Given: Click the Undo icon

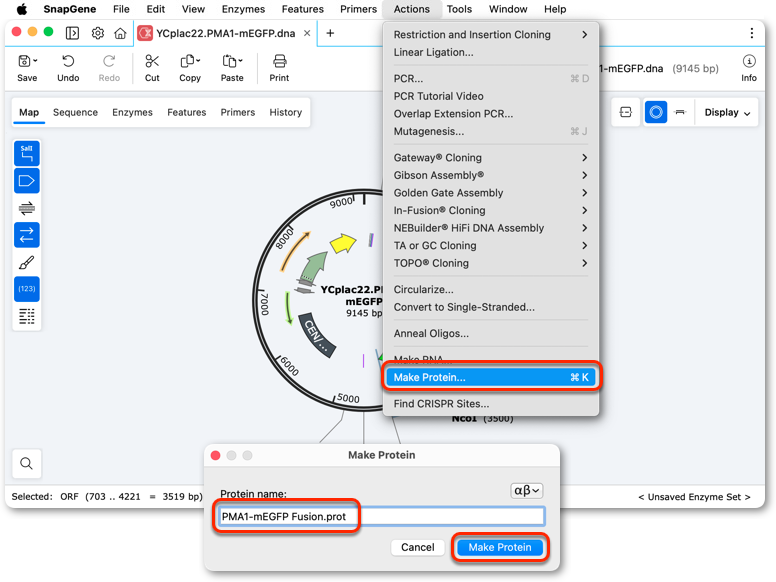Looking at the screenshot, I should point(68,61).
